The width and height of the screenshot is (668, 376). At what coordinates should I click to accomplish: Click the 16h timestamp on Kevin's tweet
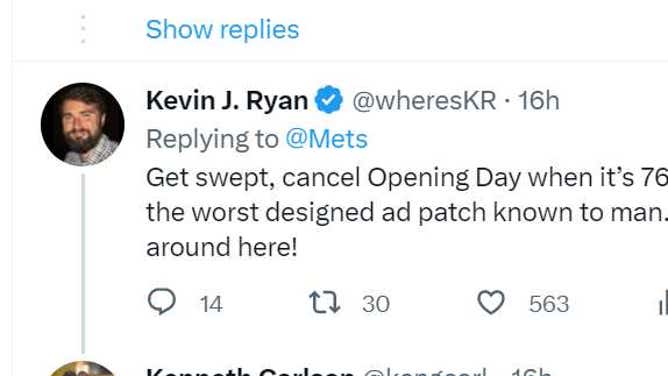click(538, 101)
